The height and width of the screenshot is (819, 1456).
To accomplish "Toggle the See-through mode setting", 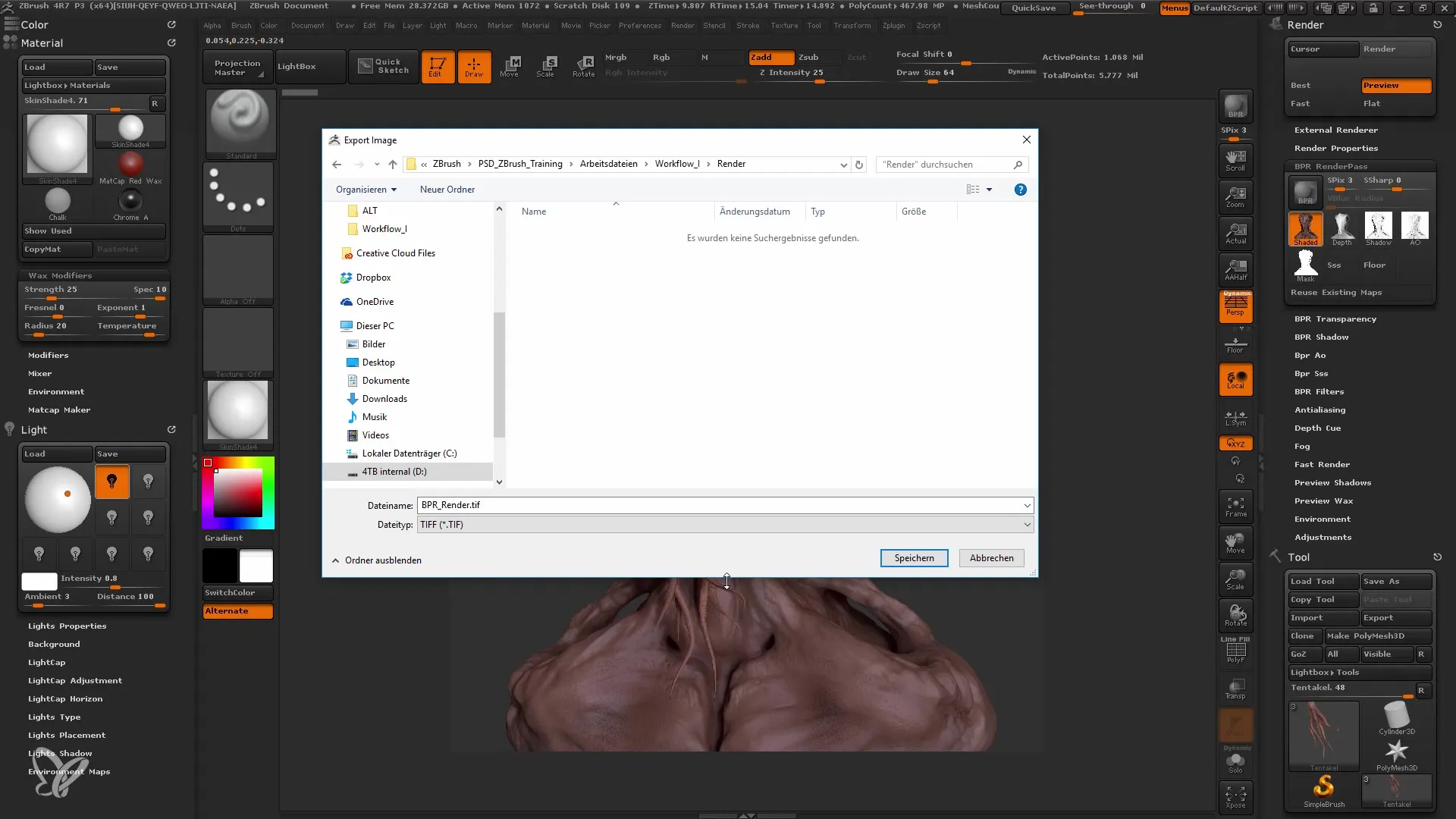I will 1113,8.
